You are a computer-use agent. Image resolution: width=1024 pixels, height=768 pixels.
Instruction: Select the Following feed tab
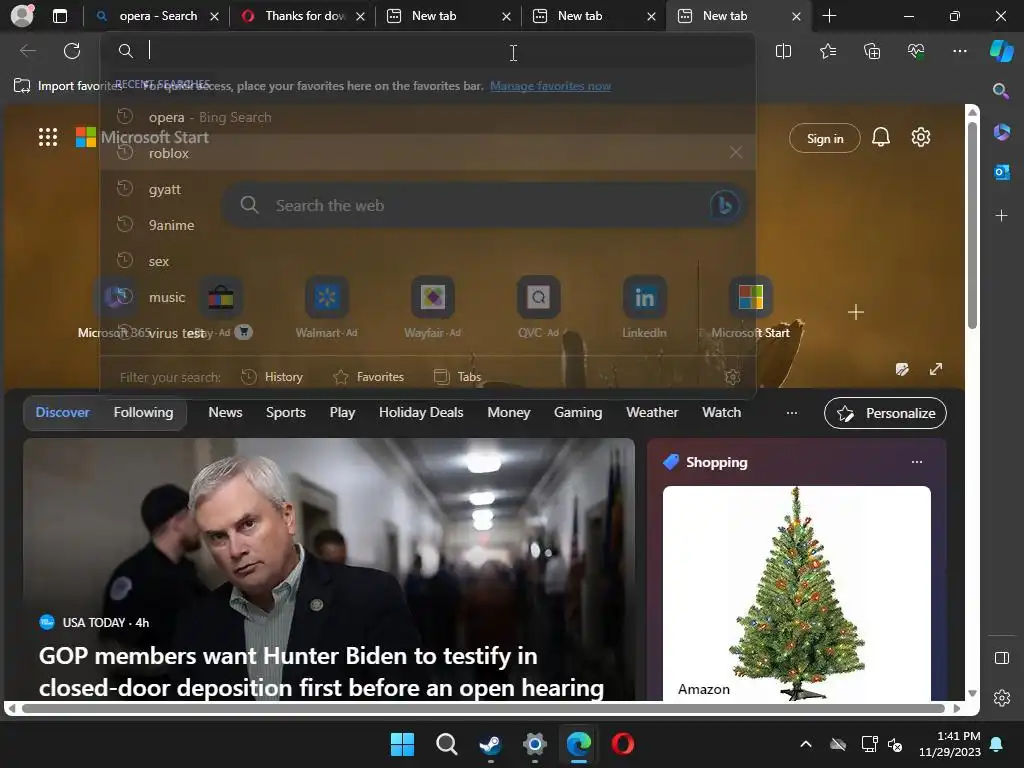[143, 412]
